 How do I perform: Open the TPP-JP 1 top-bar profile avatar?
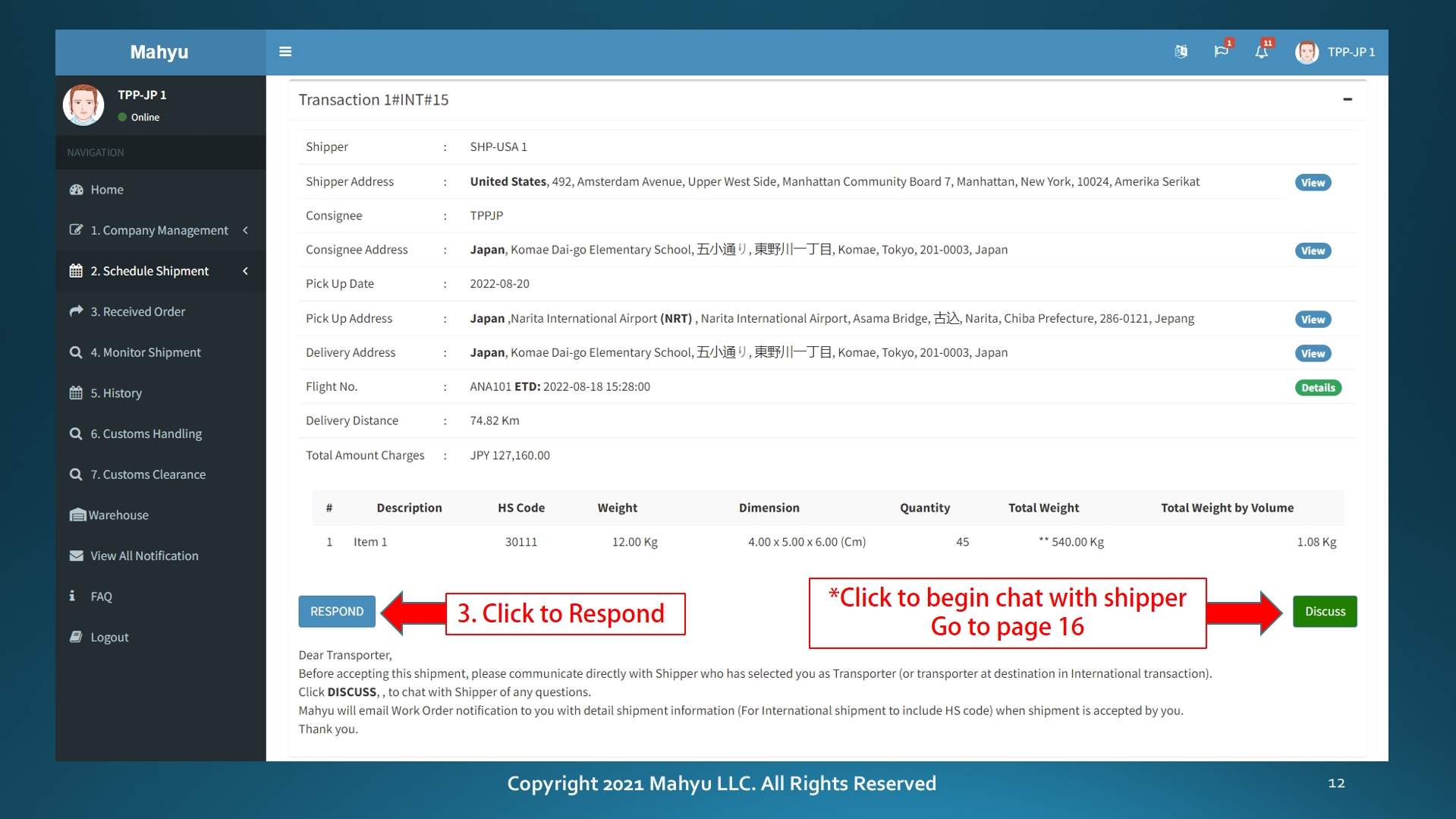click(1307, 52)
